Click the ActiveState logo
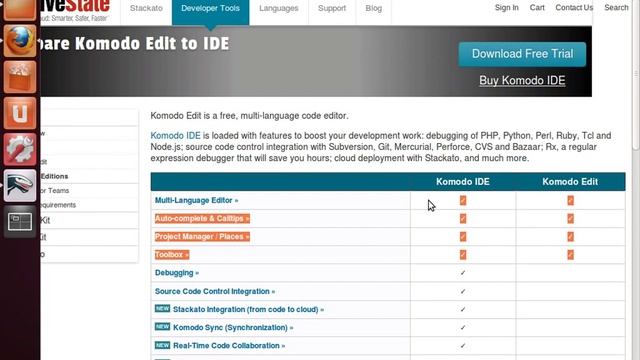The width and height of the screenshot is (640, 360). point(76,10)
